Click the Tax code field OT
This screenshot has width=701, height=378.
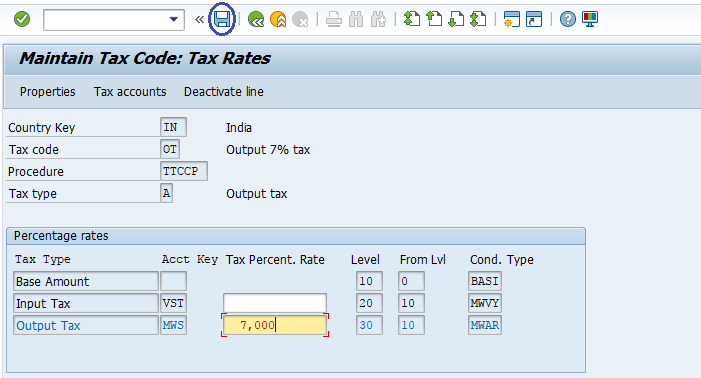coord(170,149)
